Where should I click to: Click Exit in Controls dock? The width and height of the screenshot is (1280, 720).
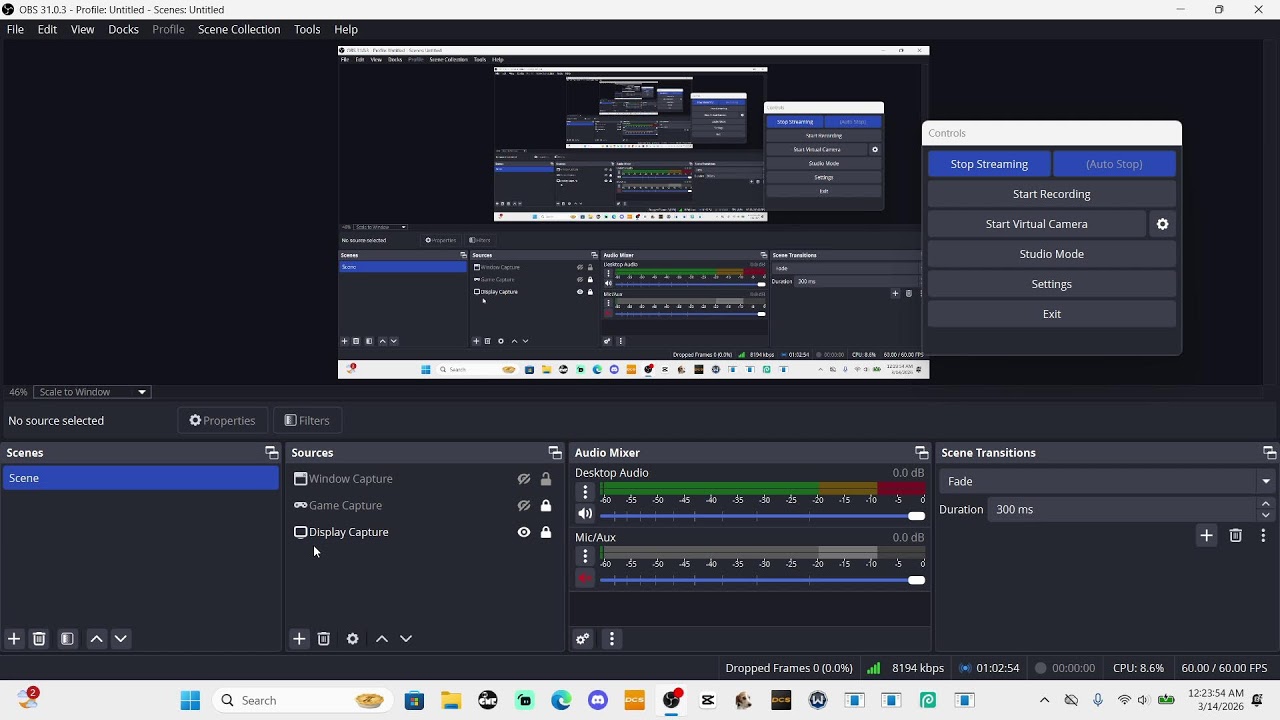(1052, 314)
